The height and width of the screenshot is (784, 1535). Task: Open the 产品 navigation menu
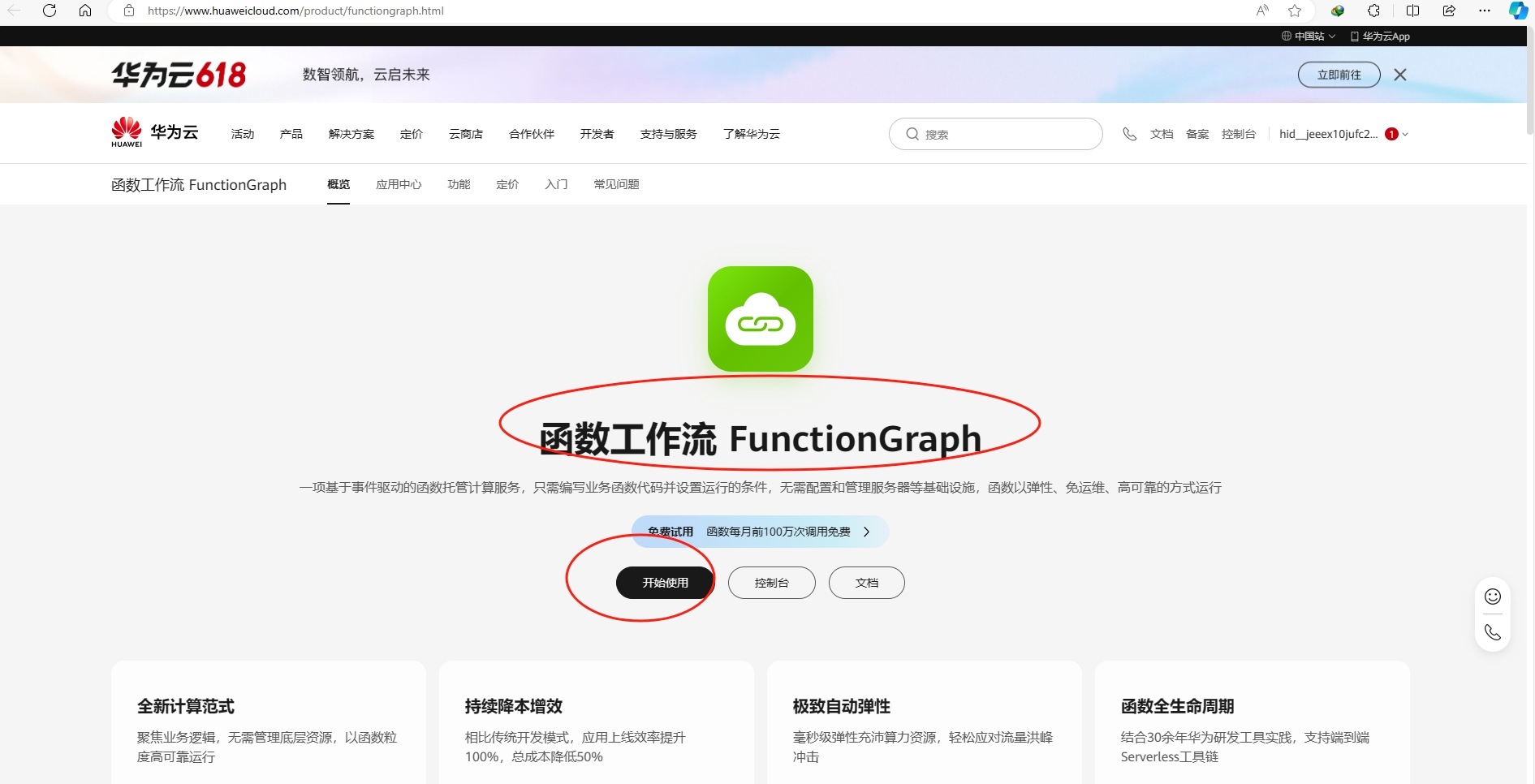click(291, 134)
